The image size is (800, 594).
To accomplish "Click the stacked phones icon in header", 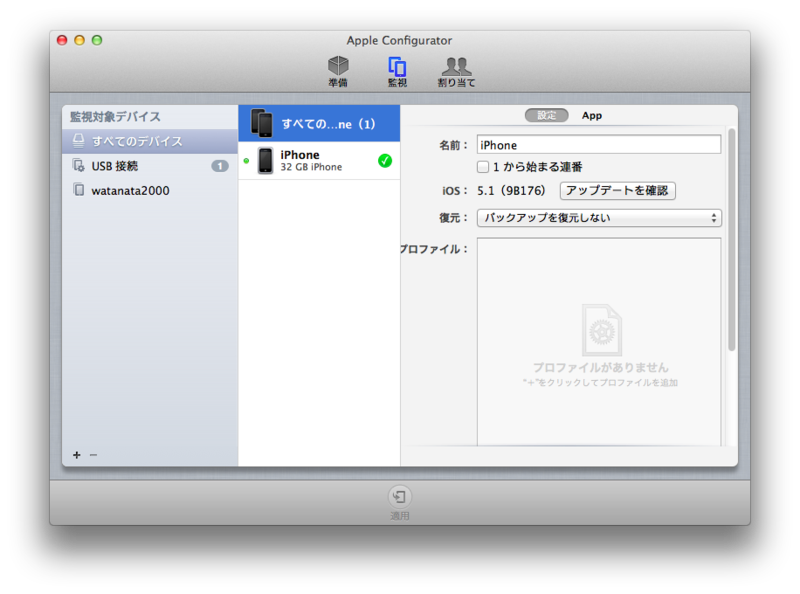I will pos(262,123).
